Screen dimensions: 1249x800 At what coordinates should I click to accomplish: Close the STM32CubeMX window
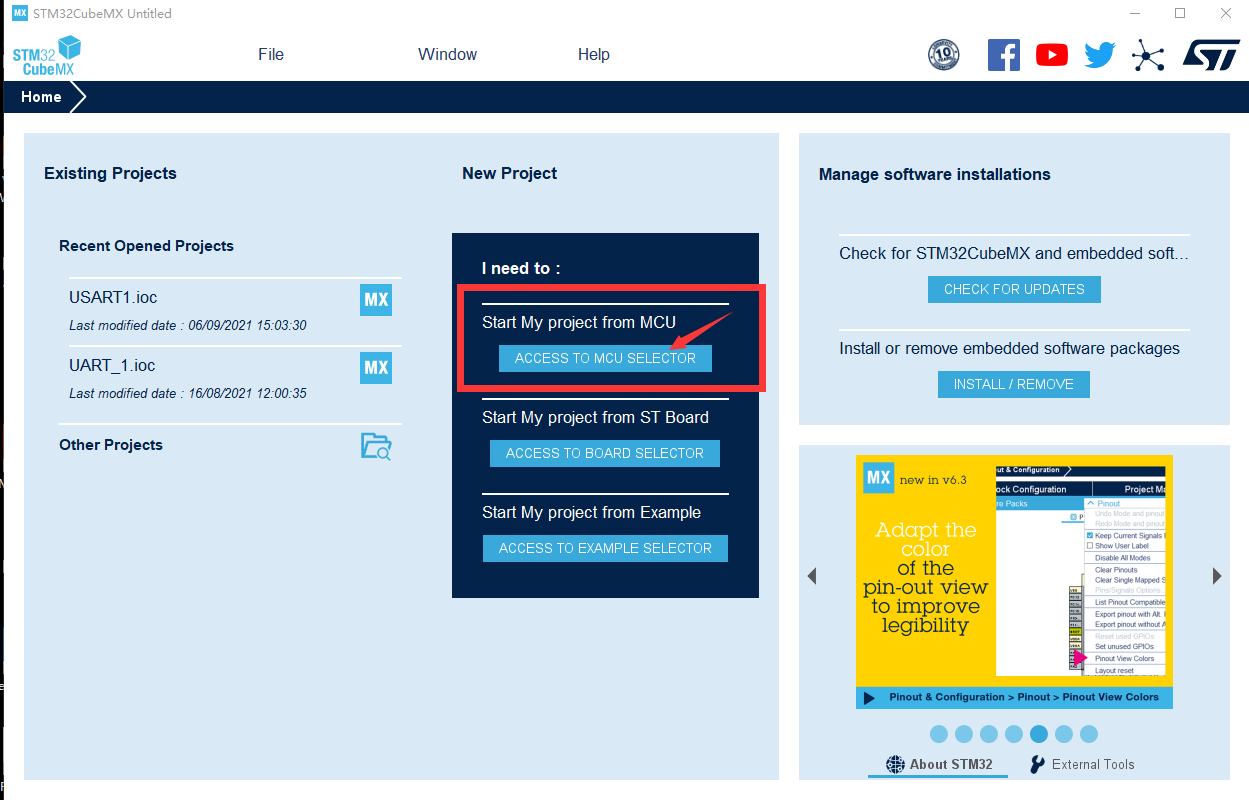coord(1226,13)
